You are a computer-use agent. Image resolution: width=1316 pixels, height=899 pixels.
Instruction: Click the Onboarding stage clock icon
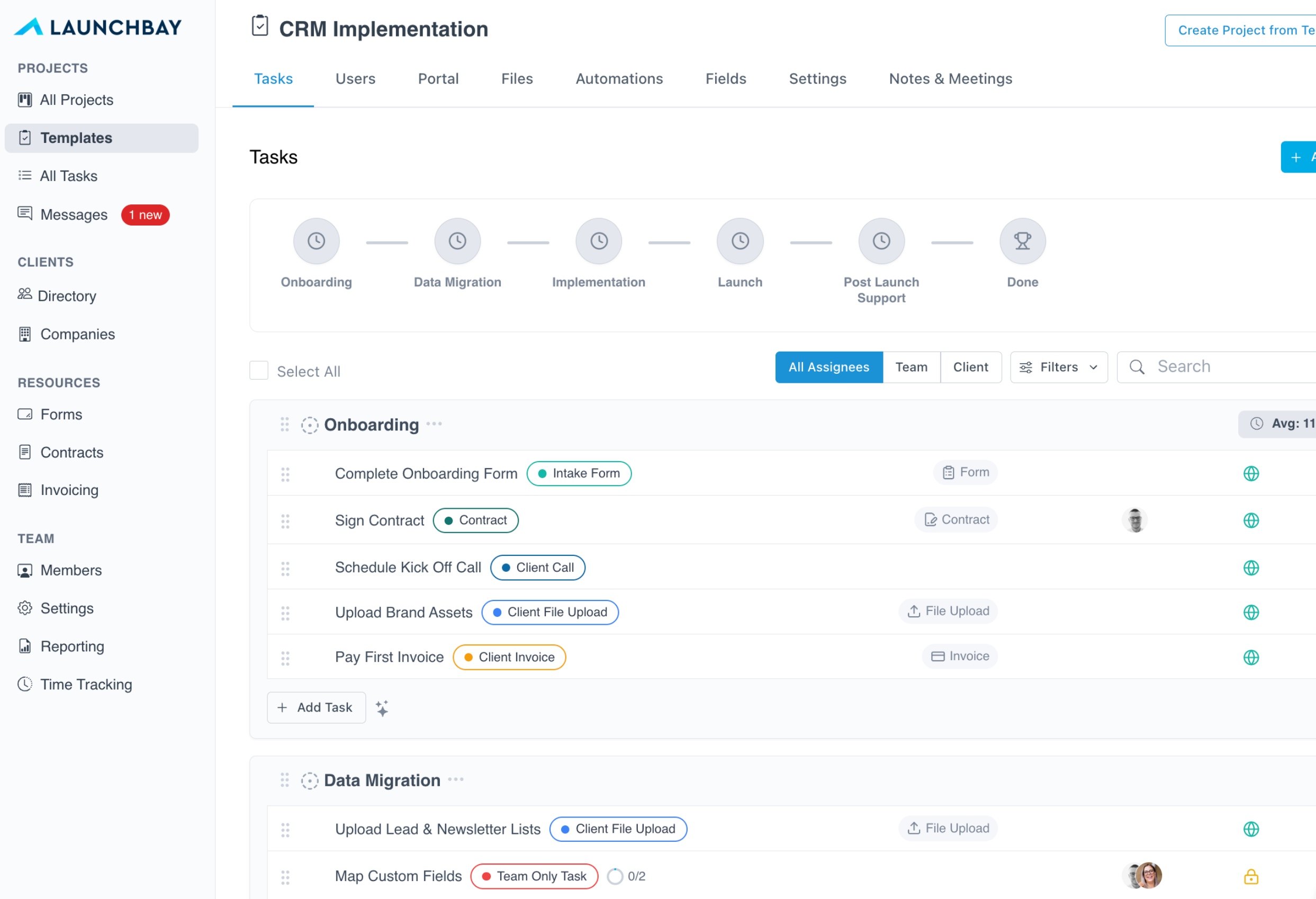316,241
